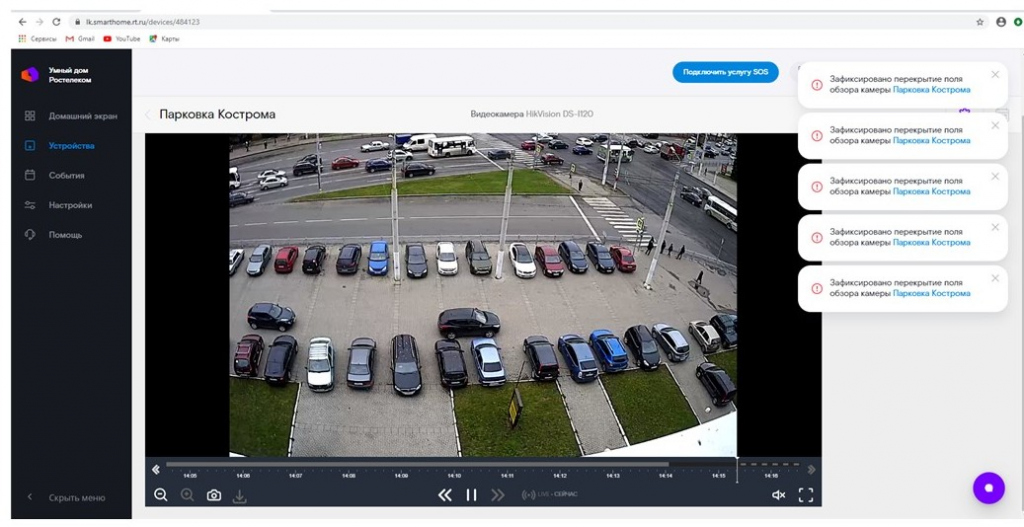Enter fullscreen video mode
This screenshot has height=527, width=1024.
coord(806,495)
